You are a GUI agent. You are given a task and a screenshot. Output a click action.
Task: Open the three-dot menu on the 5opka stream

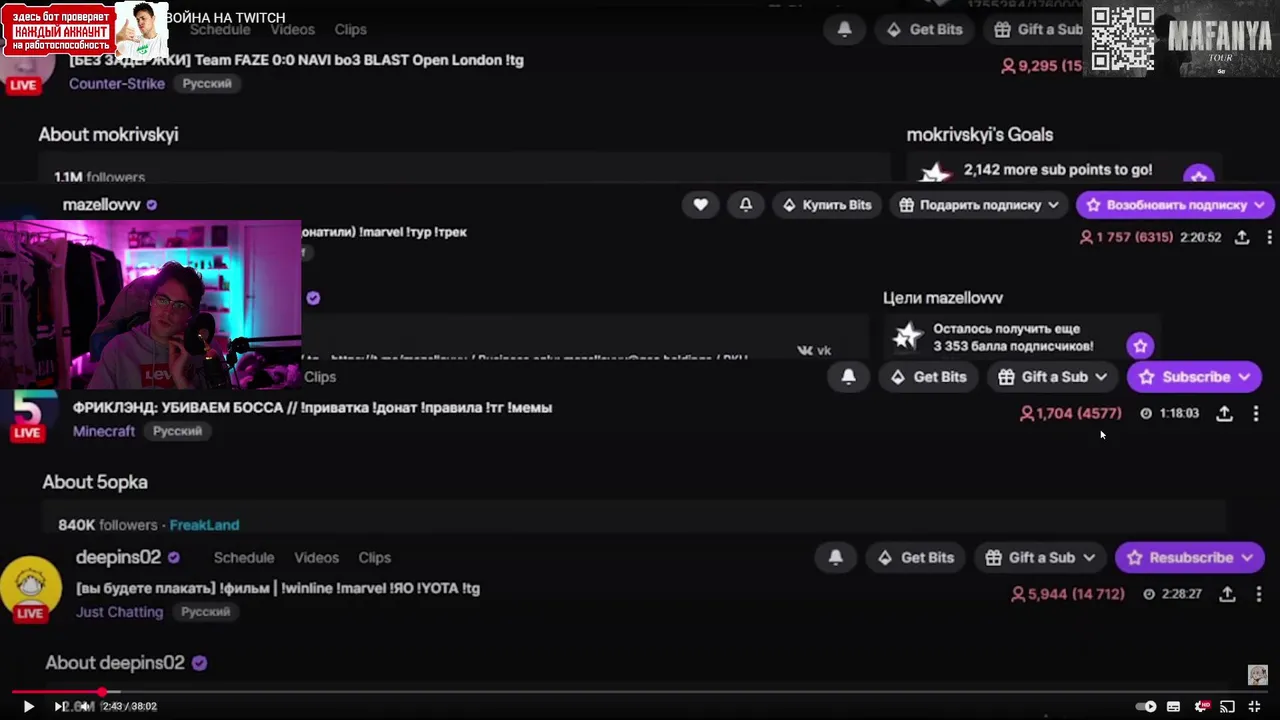1256,413
